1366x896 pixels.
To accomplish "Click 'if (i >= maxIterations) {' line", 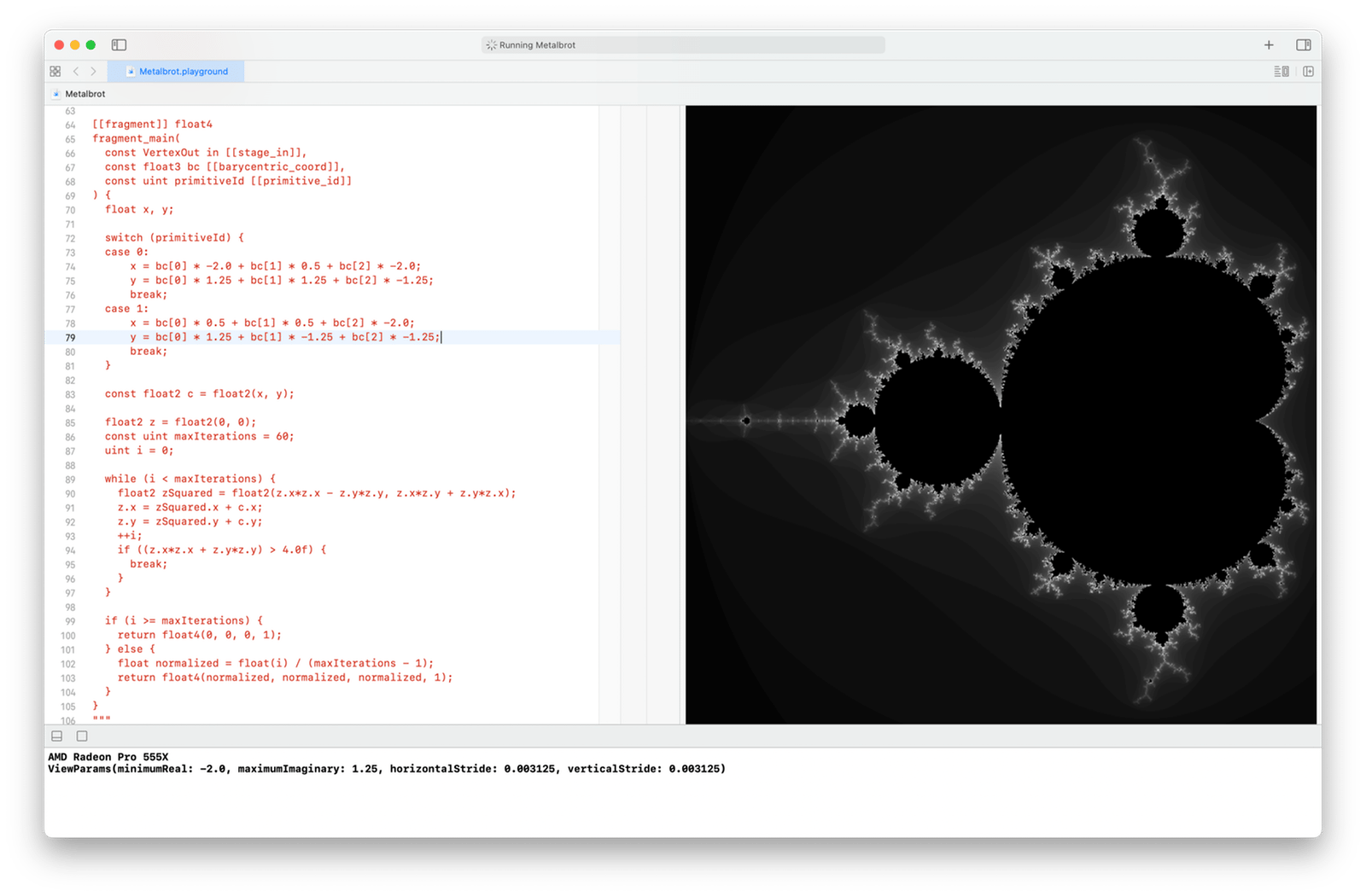I will coord(184,620).
